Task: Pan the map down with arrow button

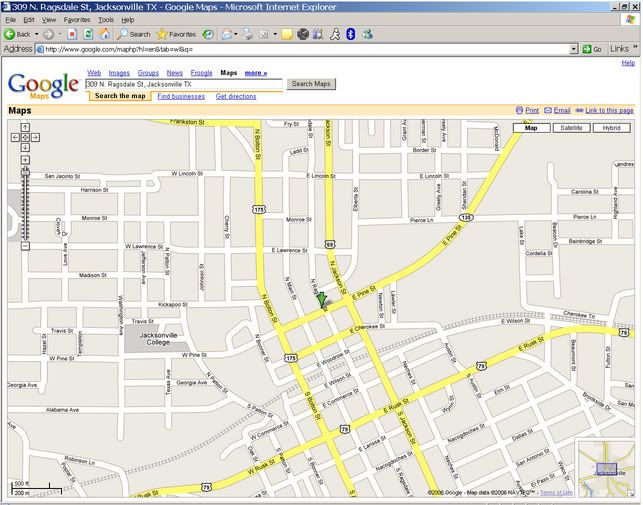Action: [25, 147]
